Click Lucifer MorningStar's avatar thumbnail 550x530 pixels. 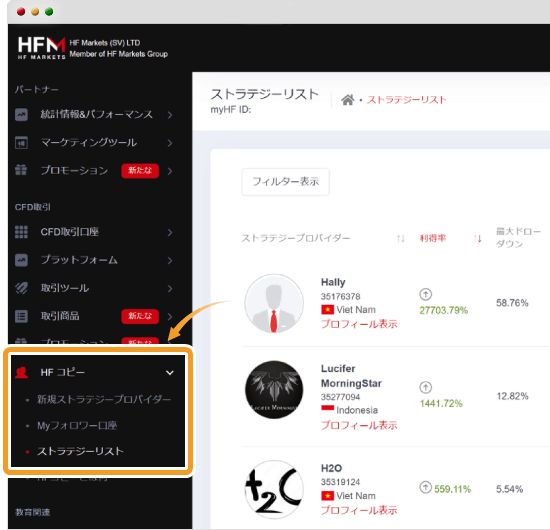pyautogui.click(x=274, y=389)
